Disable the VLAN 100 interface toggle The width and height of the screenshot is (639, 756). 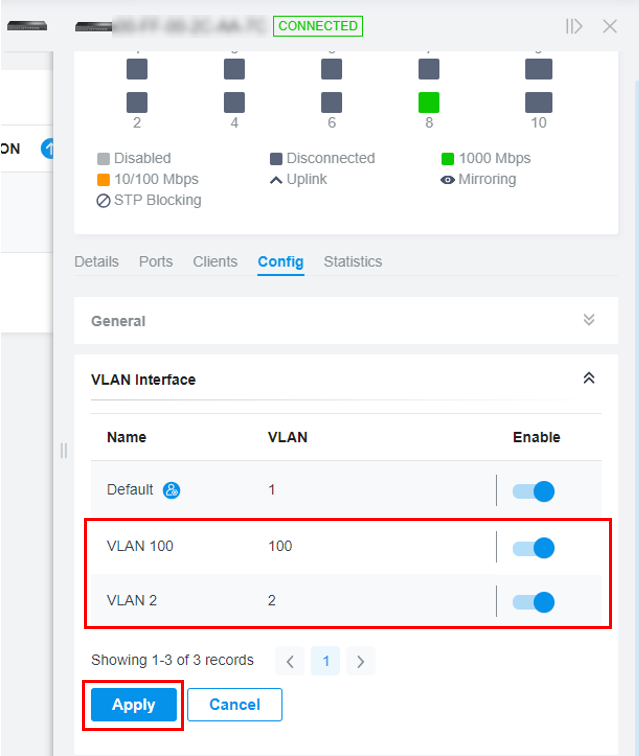tap(533, 548)
